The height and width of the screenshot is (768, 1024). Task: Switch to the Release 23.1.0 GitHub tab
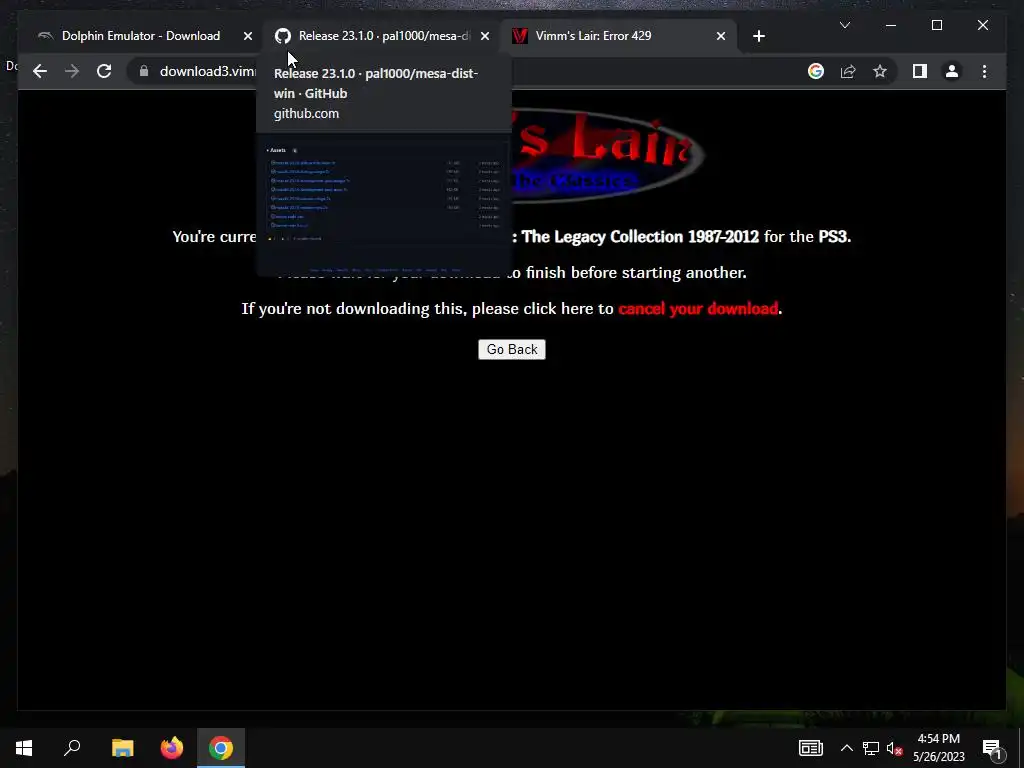[383, 36]
